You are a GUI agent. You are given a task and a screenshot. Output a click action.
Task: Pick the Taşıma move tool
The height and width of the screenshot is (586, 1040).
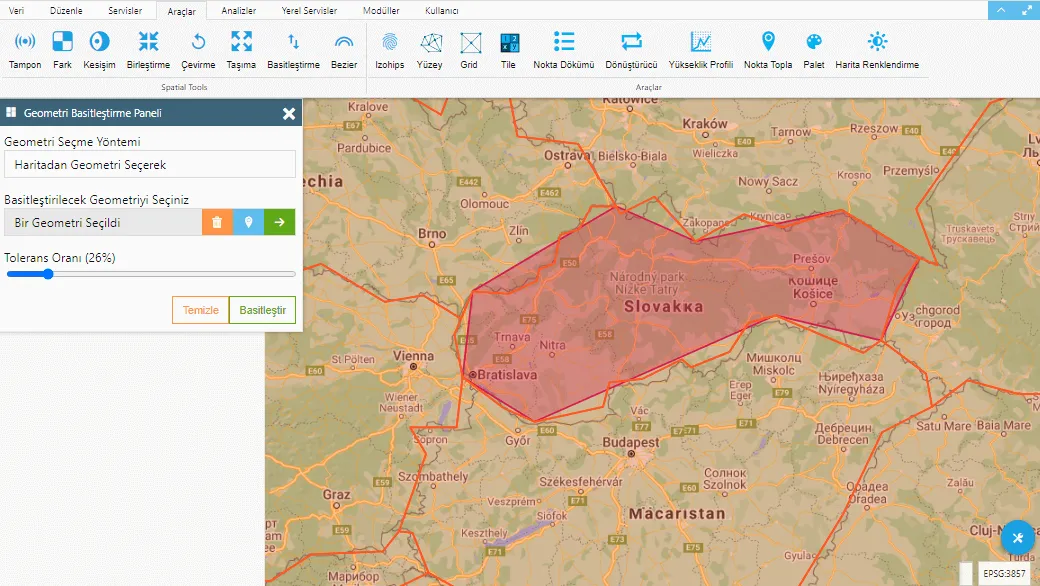pos(241,50)
